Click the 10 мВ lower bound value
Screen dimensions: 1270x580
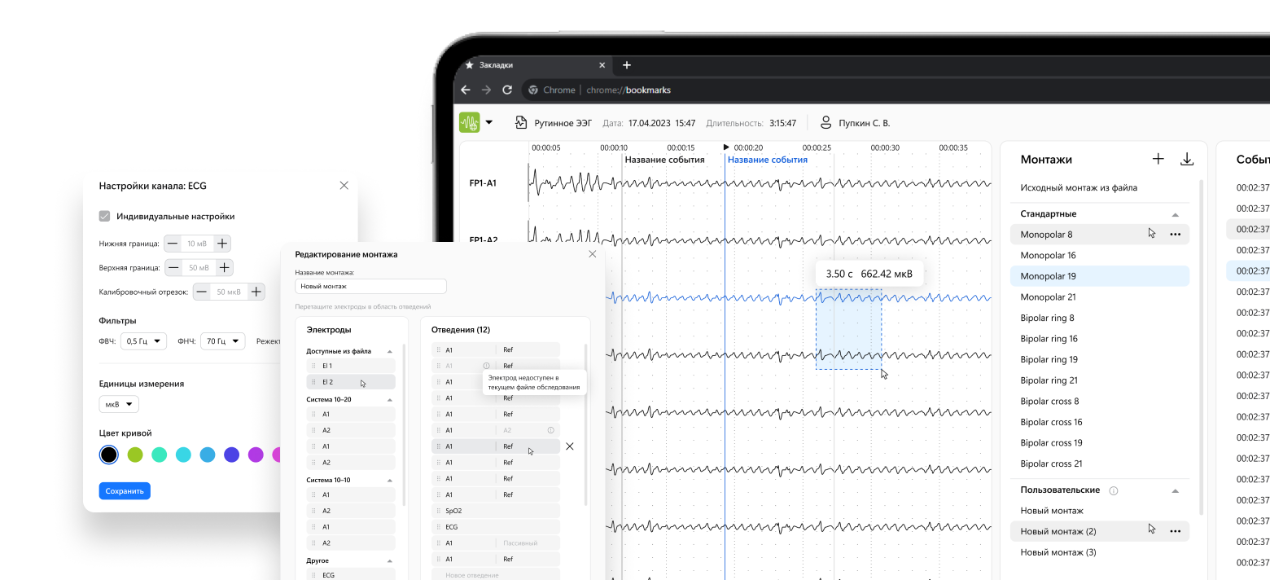pos(197,243)
